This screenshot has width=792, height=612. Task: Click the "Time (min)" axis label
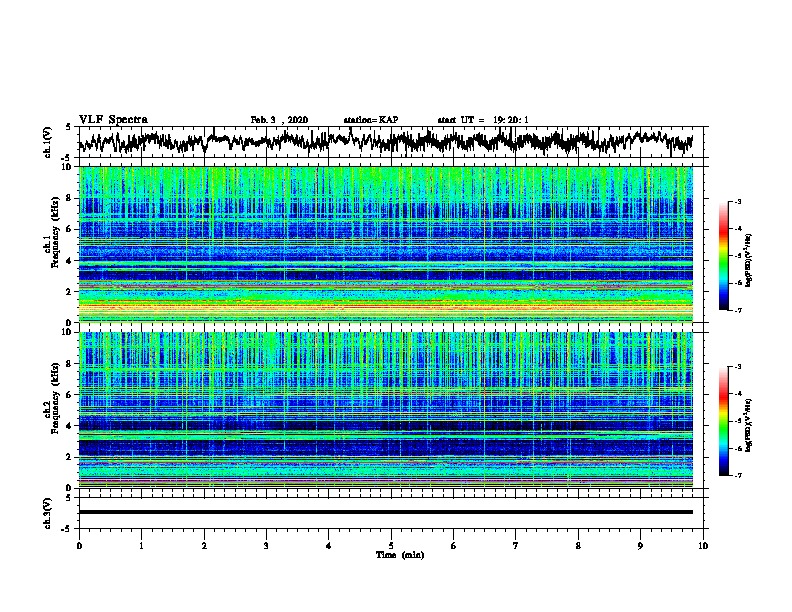[x=400, y=555]
